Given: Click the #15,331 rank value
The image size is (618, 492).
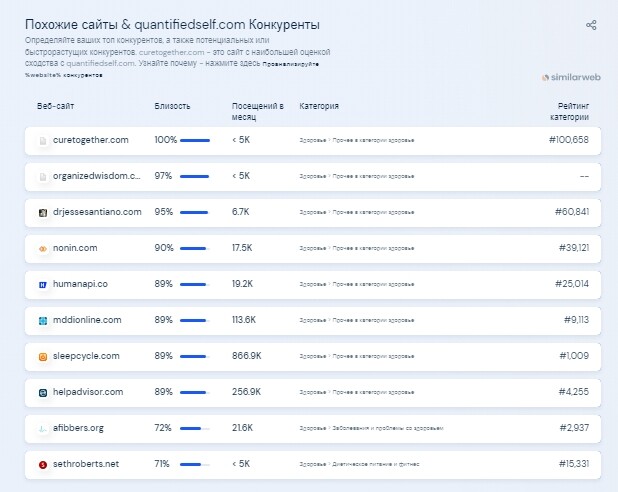Looking at the screenshot, I should tap(574, 464).
